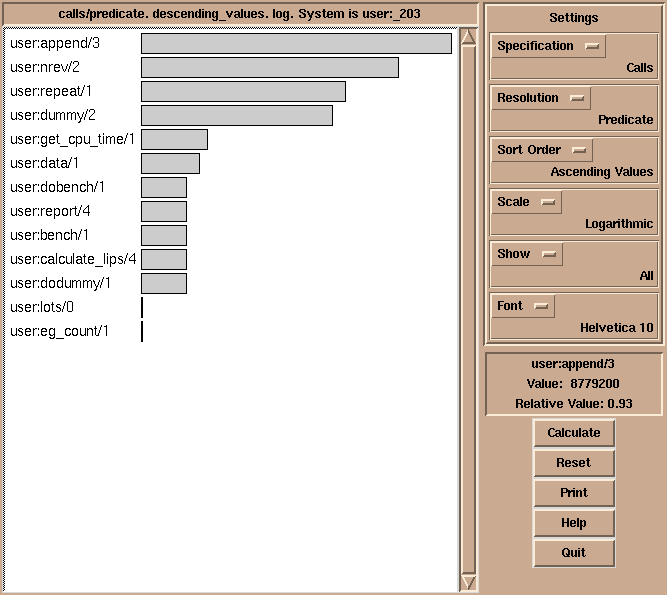The height and width of the screenshot is (595, 667).
Task: Quit the profiler window
Action: coord(573,553)
